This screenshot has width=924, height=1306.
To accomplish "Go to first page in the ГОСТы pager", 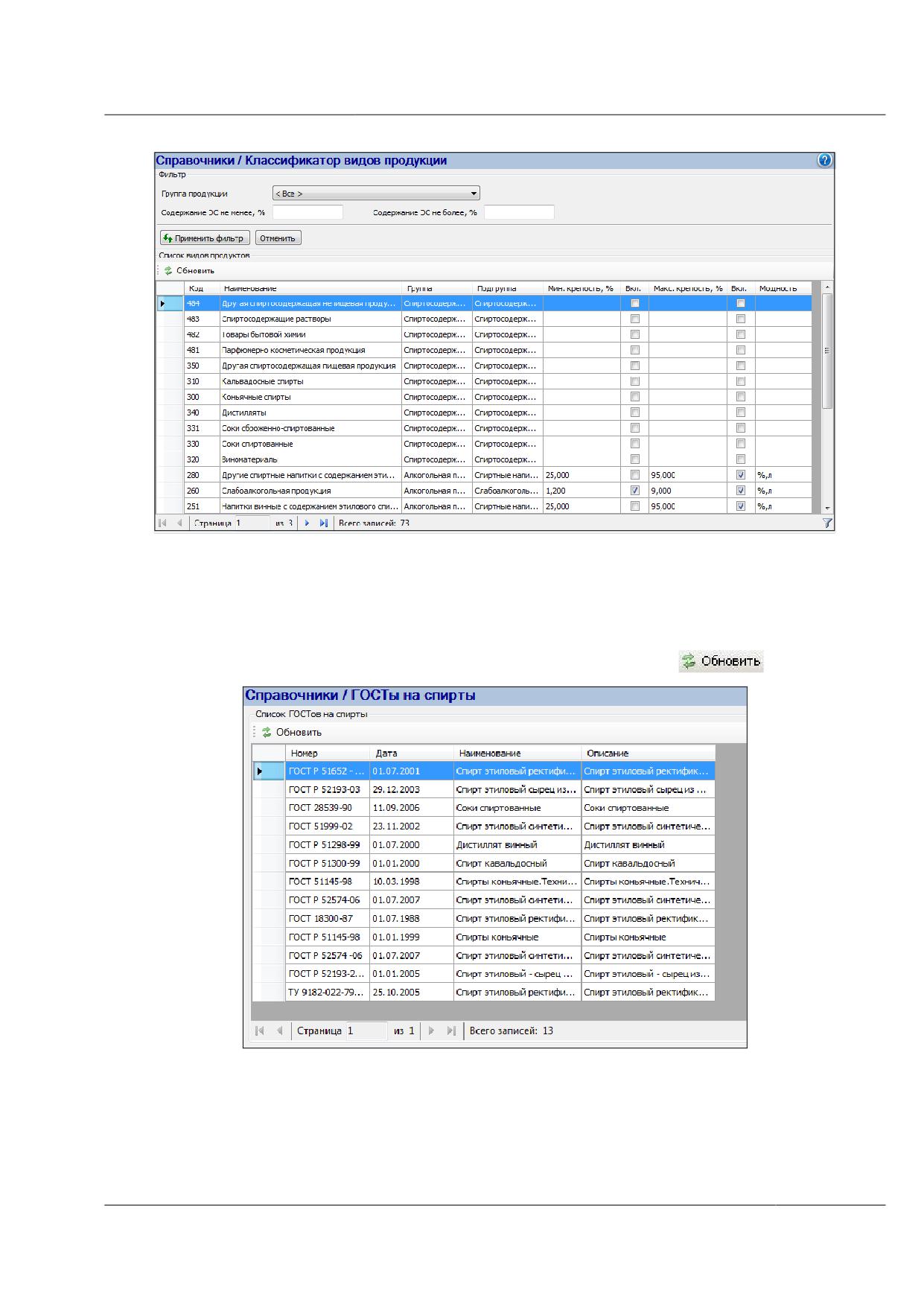I will point(260,1031).
